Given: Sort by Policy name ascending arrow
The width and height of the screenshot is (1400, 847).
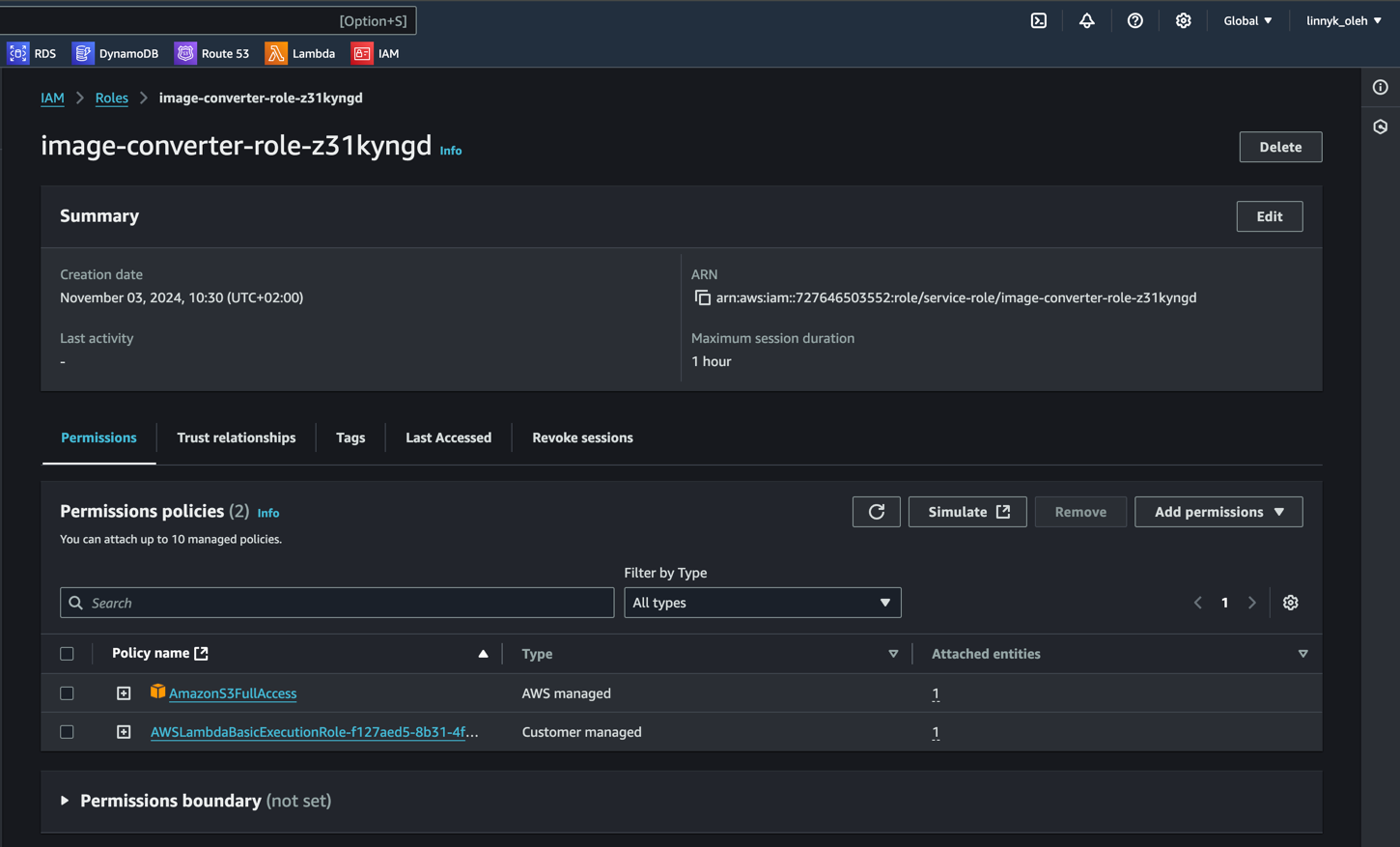Looking at the screenshot, I should (x=483, y=654).
